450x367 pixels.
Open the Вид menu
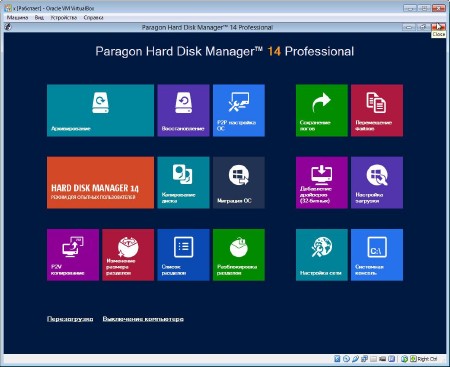[39, 18]
